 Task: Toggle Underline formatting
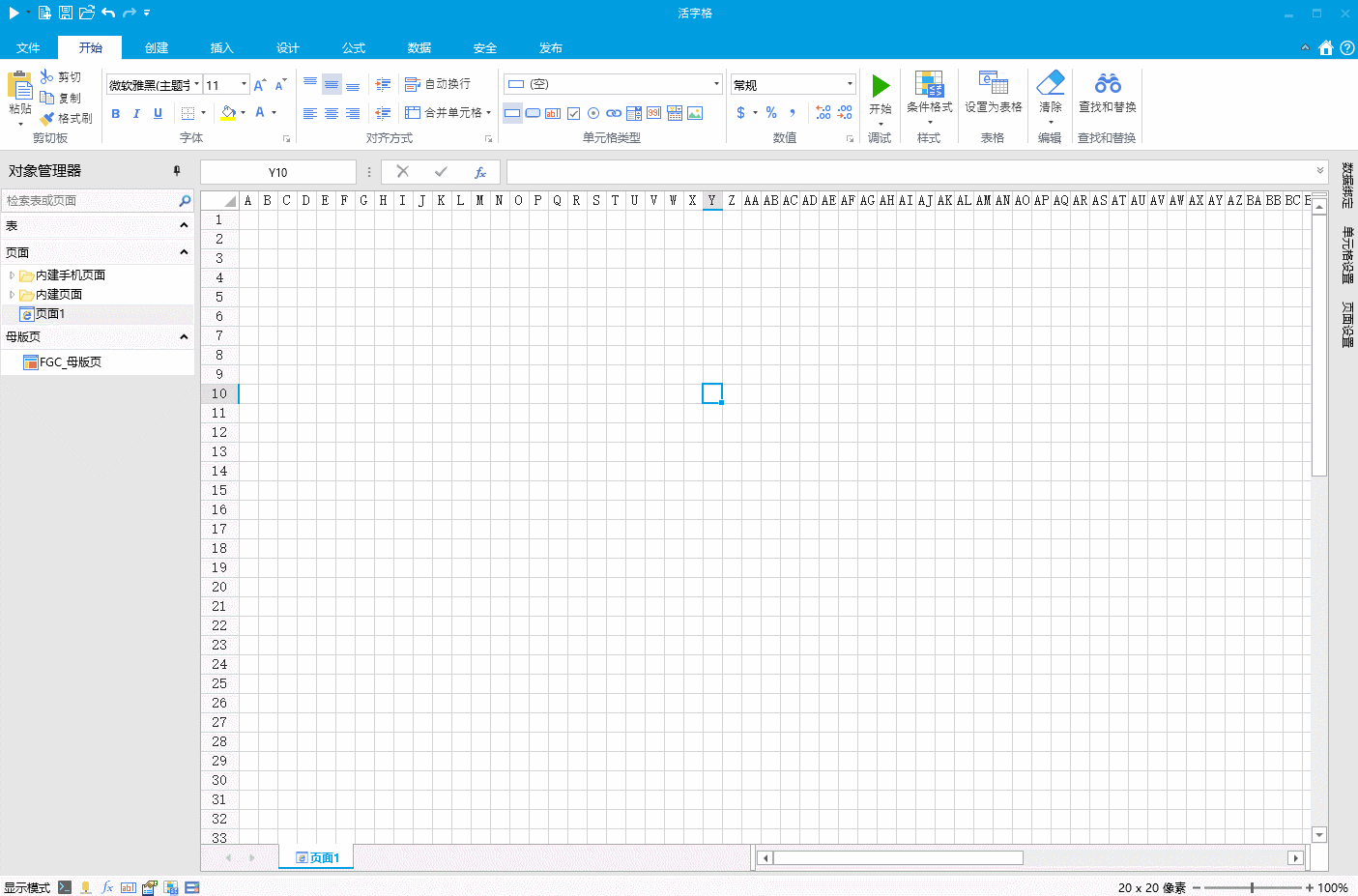pyautogui.click(x=158, y=113)
